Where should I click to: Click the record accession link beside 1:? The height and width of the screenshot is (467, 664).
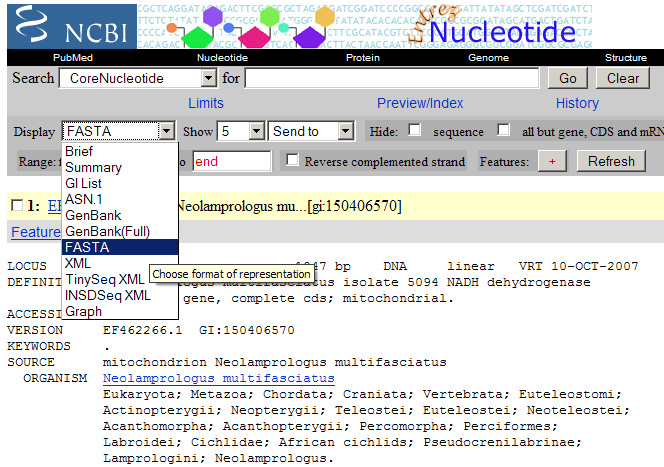coord(55,206)
